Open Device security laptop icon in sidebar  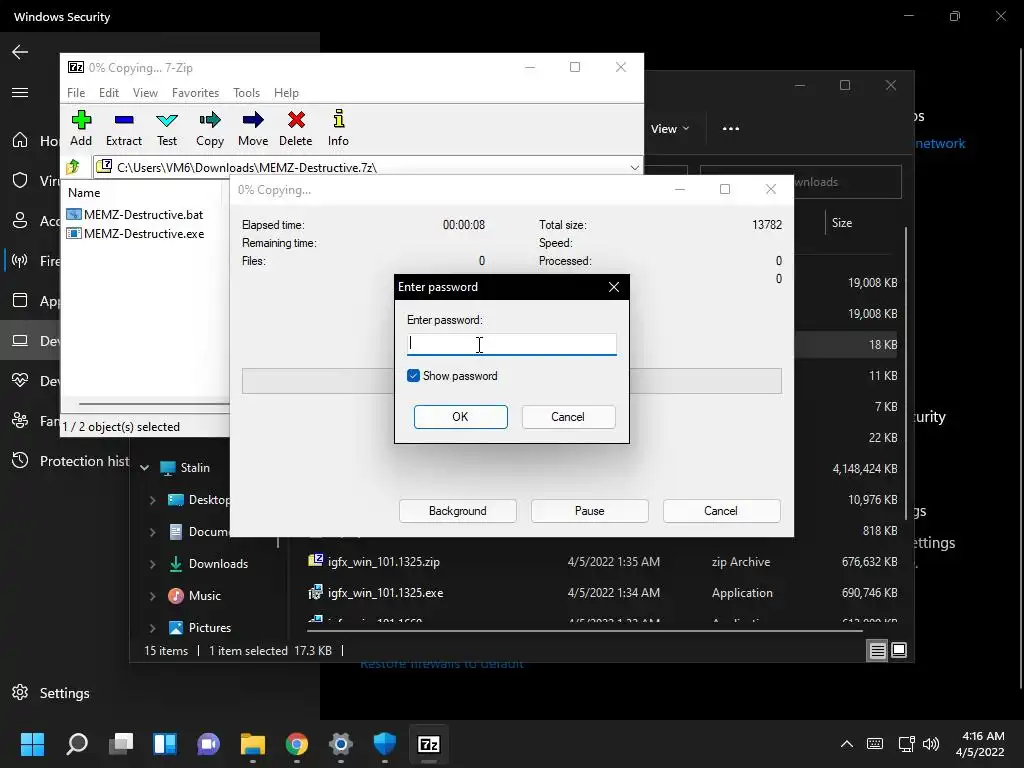20,340
